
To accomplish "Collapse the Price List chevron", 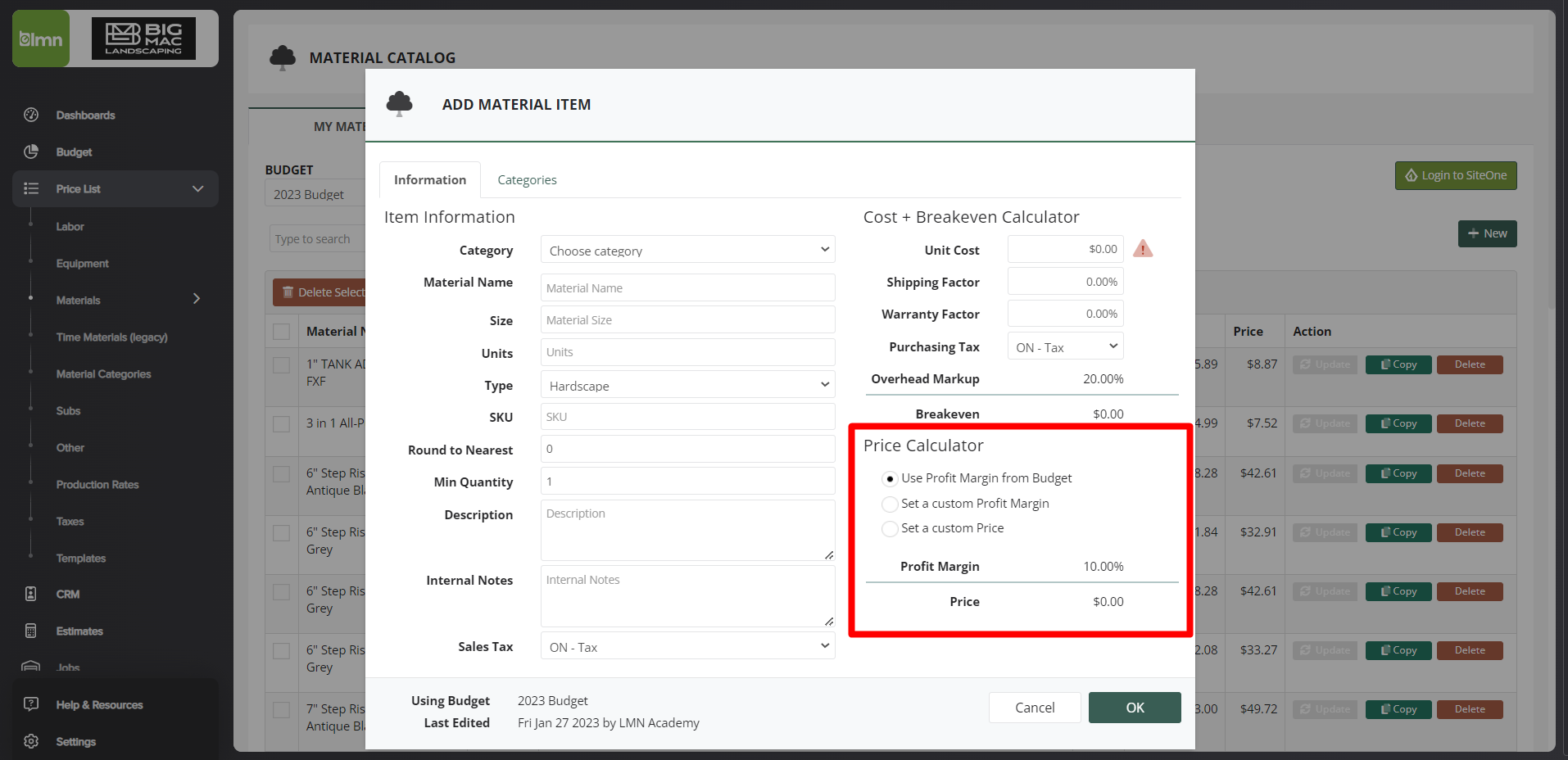I will pos(197,188).
